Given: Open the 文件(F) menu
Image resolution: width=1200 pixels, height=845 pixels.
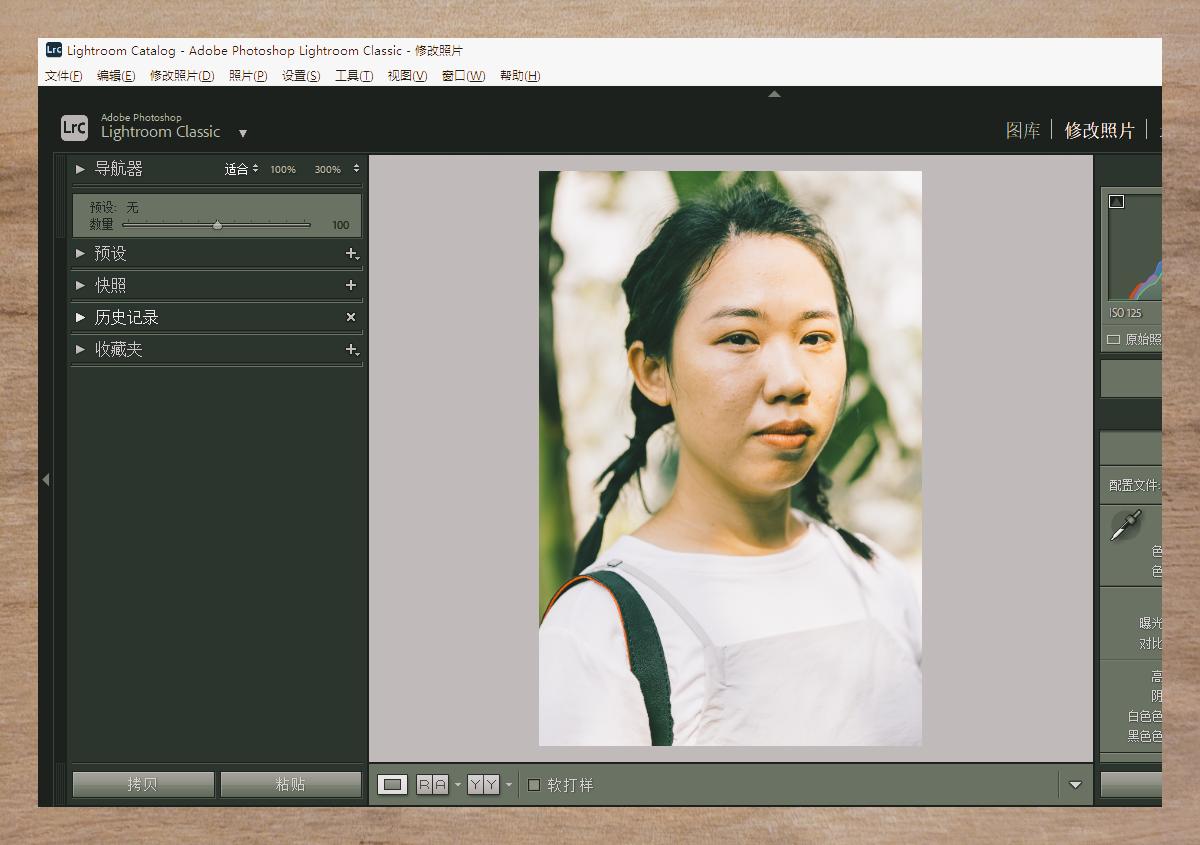Looking at the screenshot, I should coord(63,76).
